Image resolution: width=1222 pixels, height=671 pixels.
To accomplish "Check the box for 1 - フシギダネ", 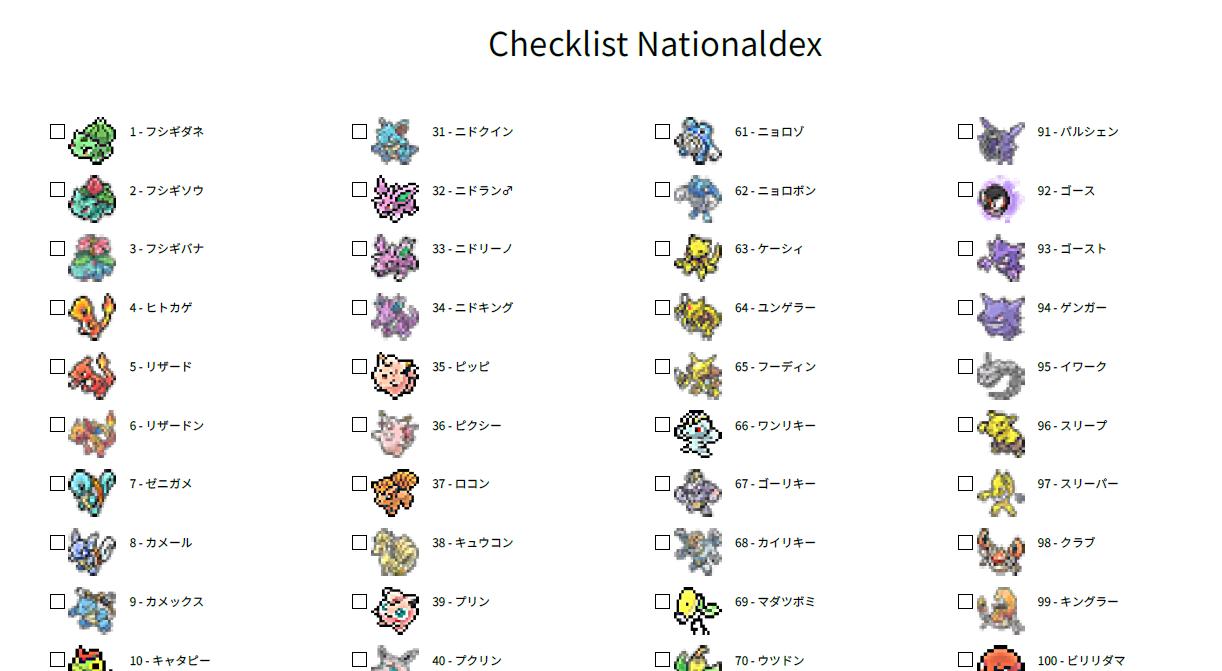I will [57, 131].
